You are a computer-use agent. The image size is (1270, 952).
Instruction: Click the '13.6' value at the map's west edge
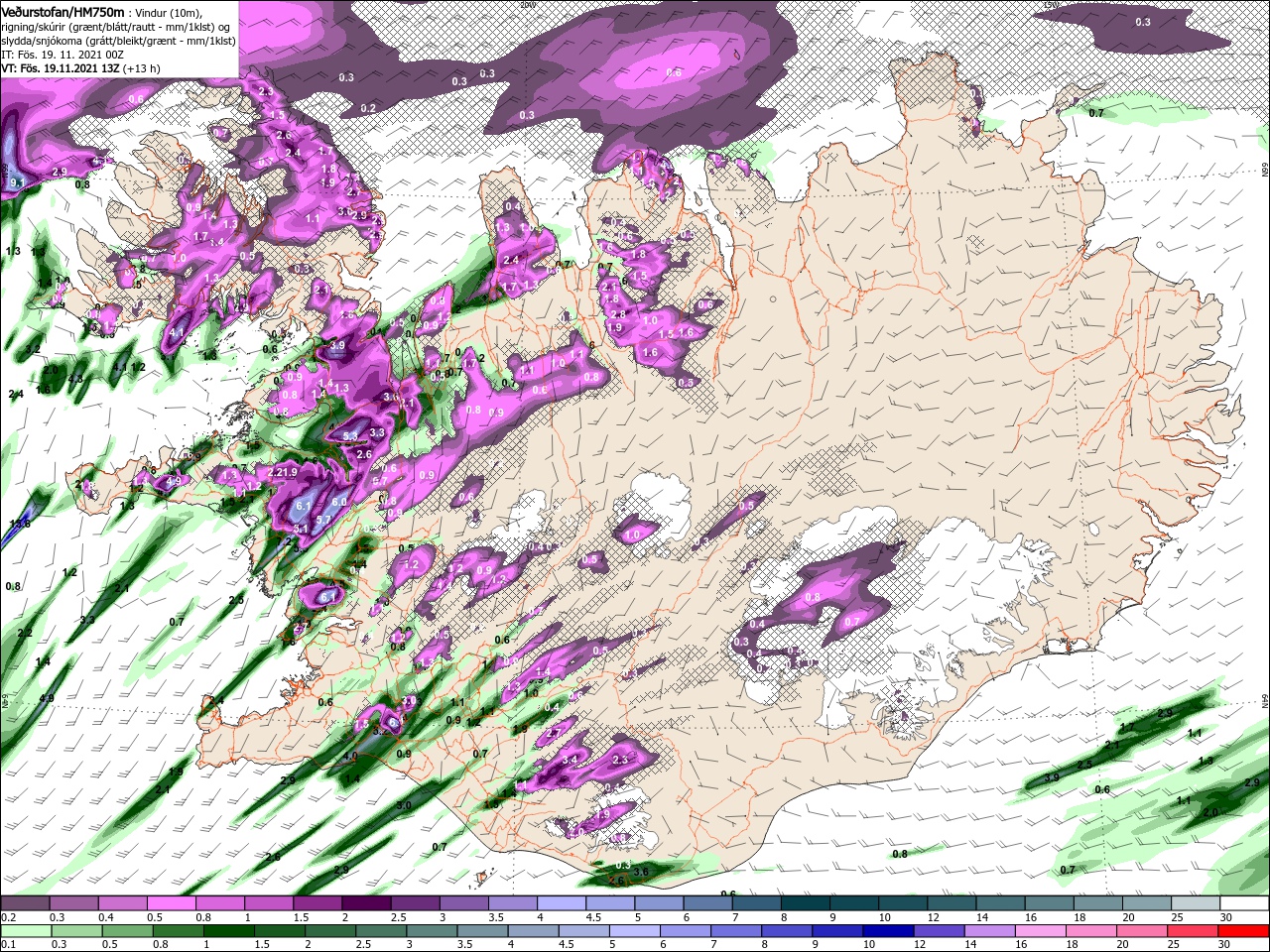click(20, 523)
